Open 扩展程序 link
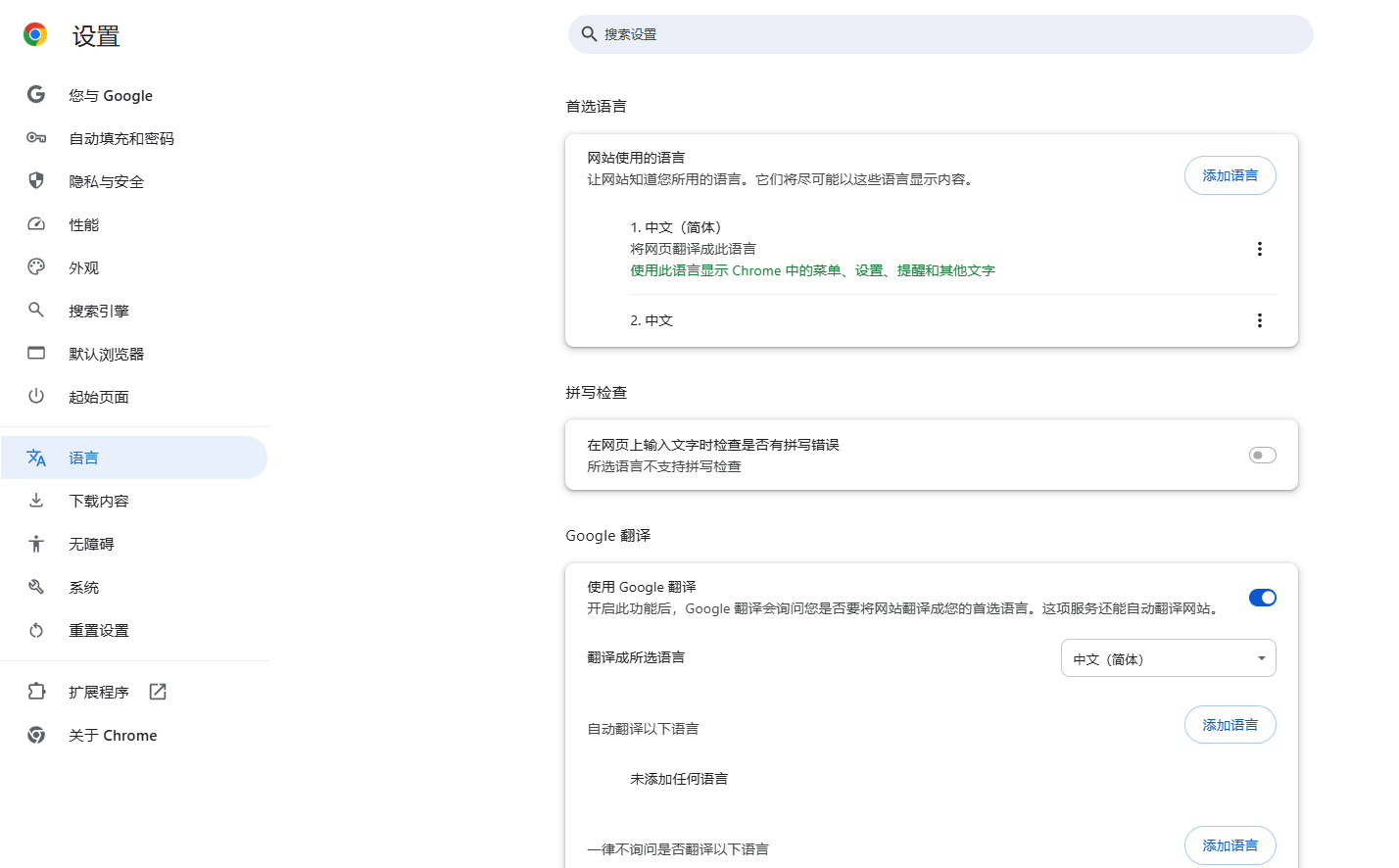 click(x=134, y=692)
